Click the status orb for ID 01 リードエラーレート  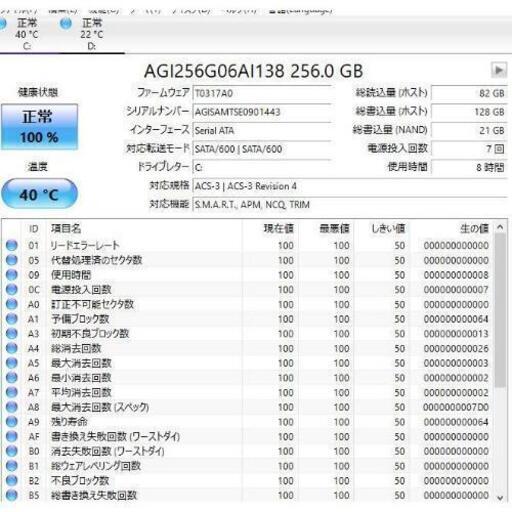coord(12,245)
